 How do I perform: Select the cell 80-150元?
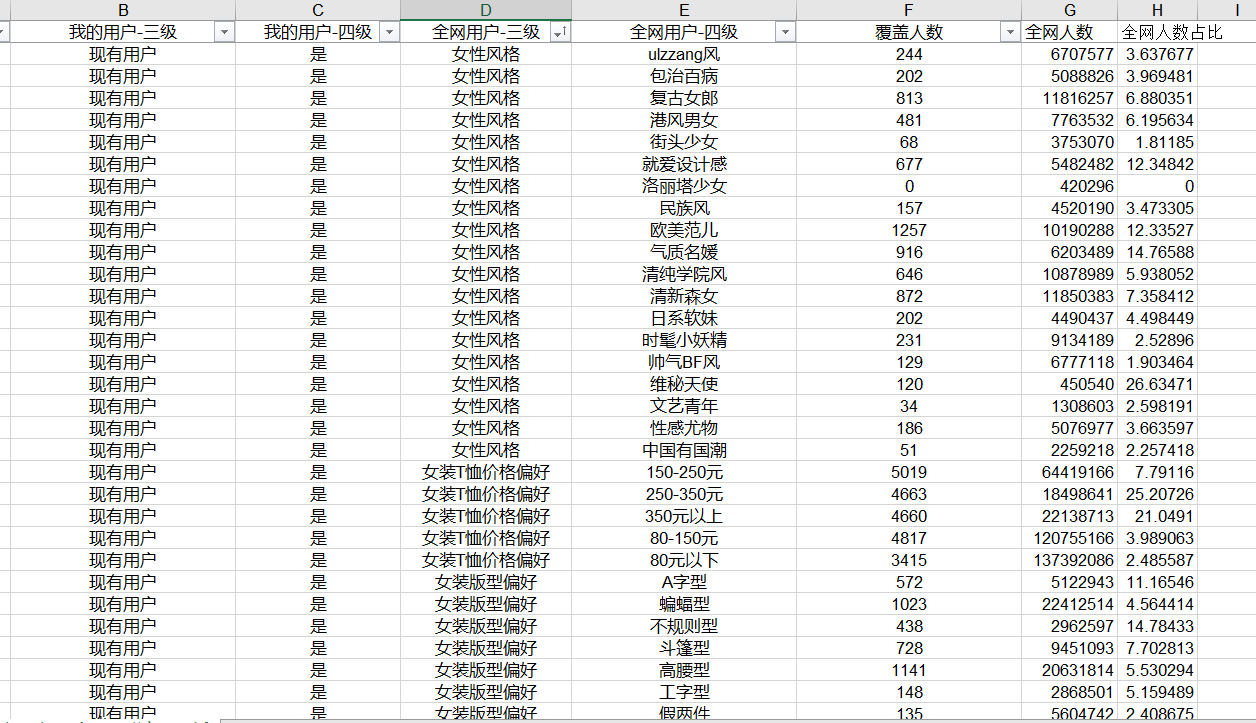pos(684,538)
